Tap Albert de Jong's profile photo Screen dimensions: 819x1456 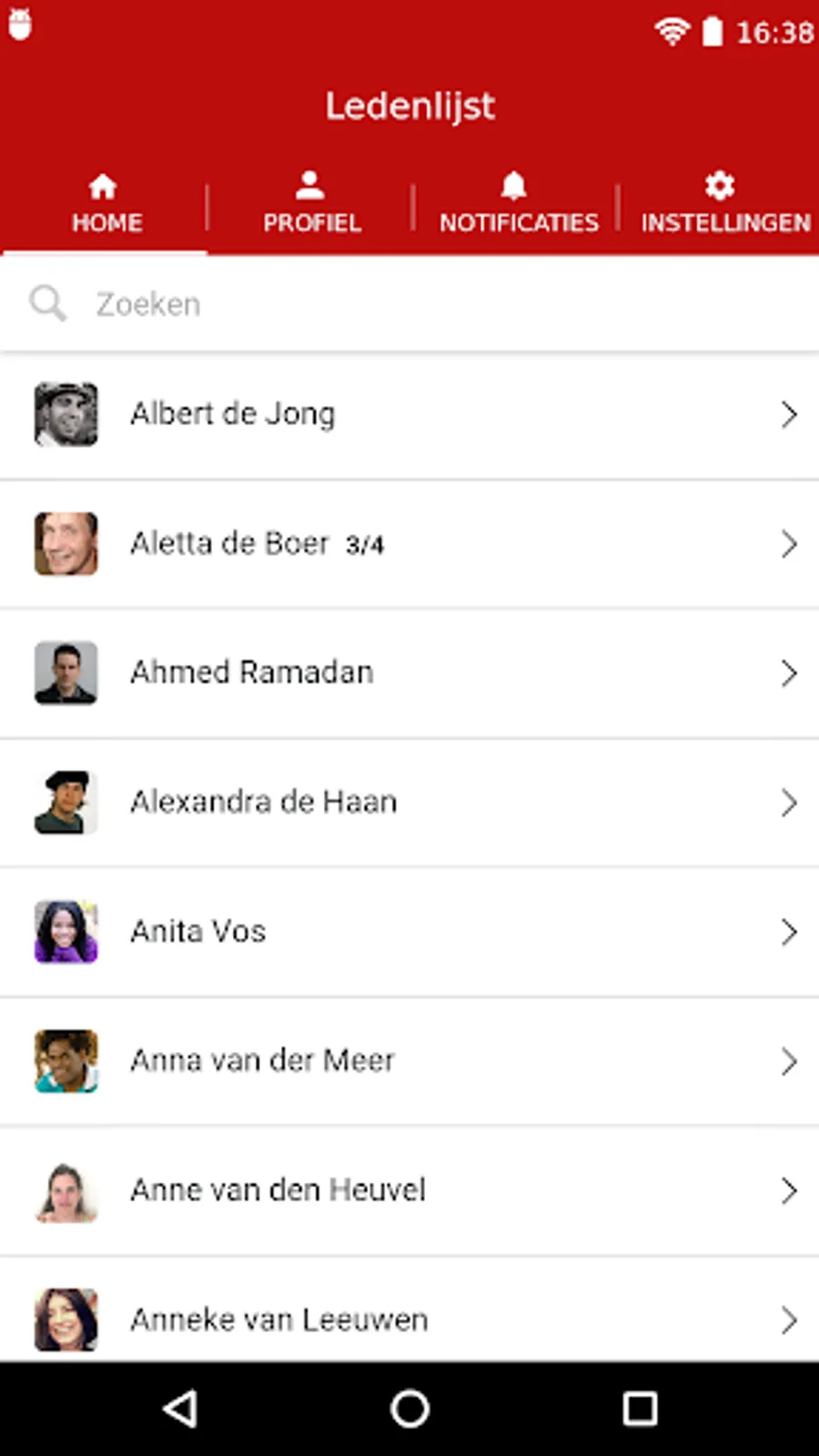point(66,415)
